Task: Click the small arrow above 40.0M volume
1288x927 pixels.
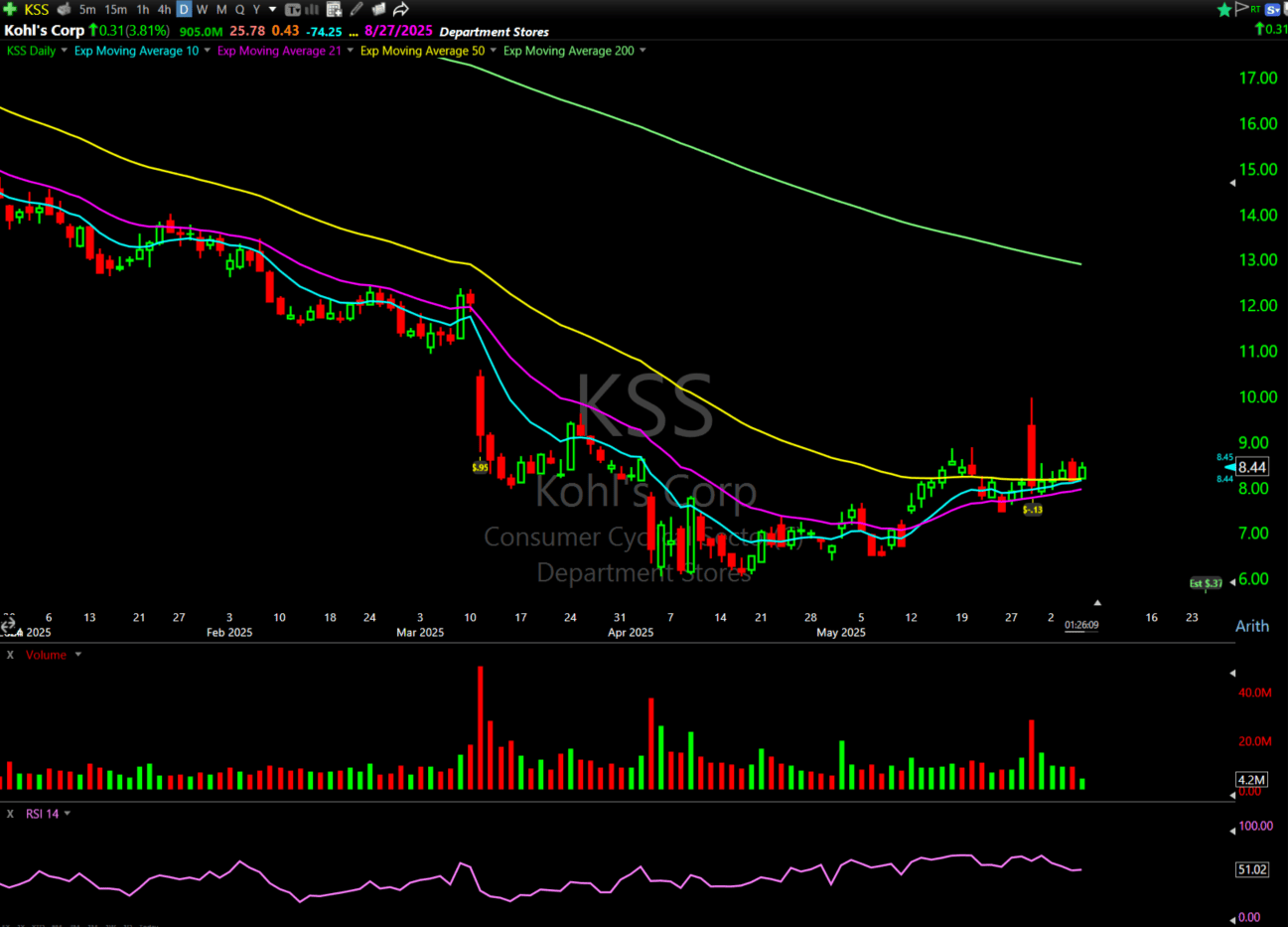Action: [x=1232, y=673]
